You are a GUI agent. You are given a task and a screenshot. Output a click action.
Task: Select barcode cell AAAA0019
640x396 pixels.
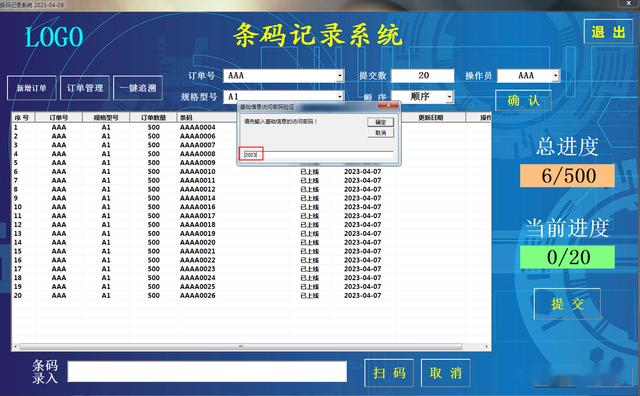(198, 234)
